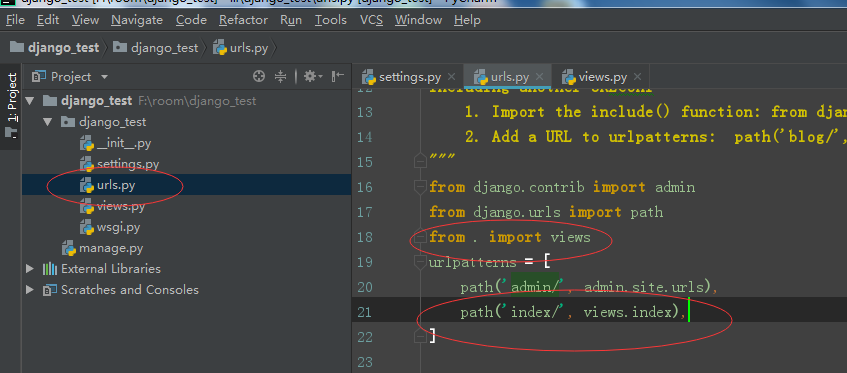Viewport: 847px width, 373px height.
Task: Close the urls.py tab
Action: click(540, 77)
